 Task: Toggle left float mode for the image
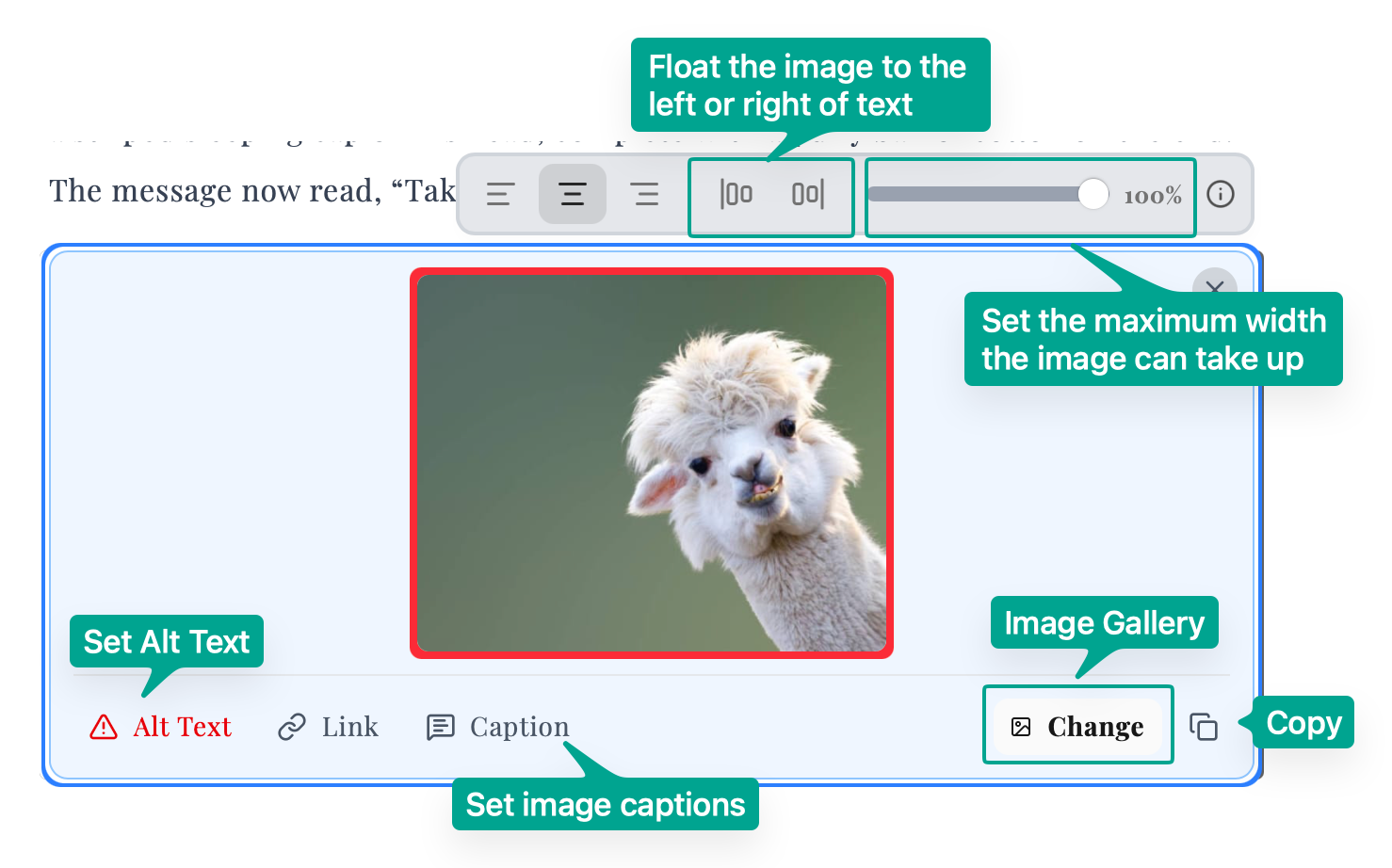coord(737,194)
